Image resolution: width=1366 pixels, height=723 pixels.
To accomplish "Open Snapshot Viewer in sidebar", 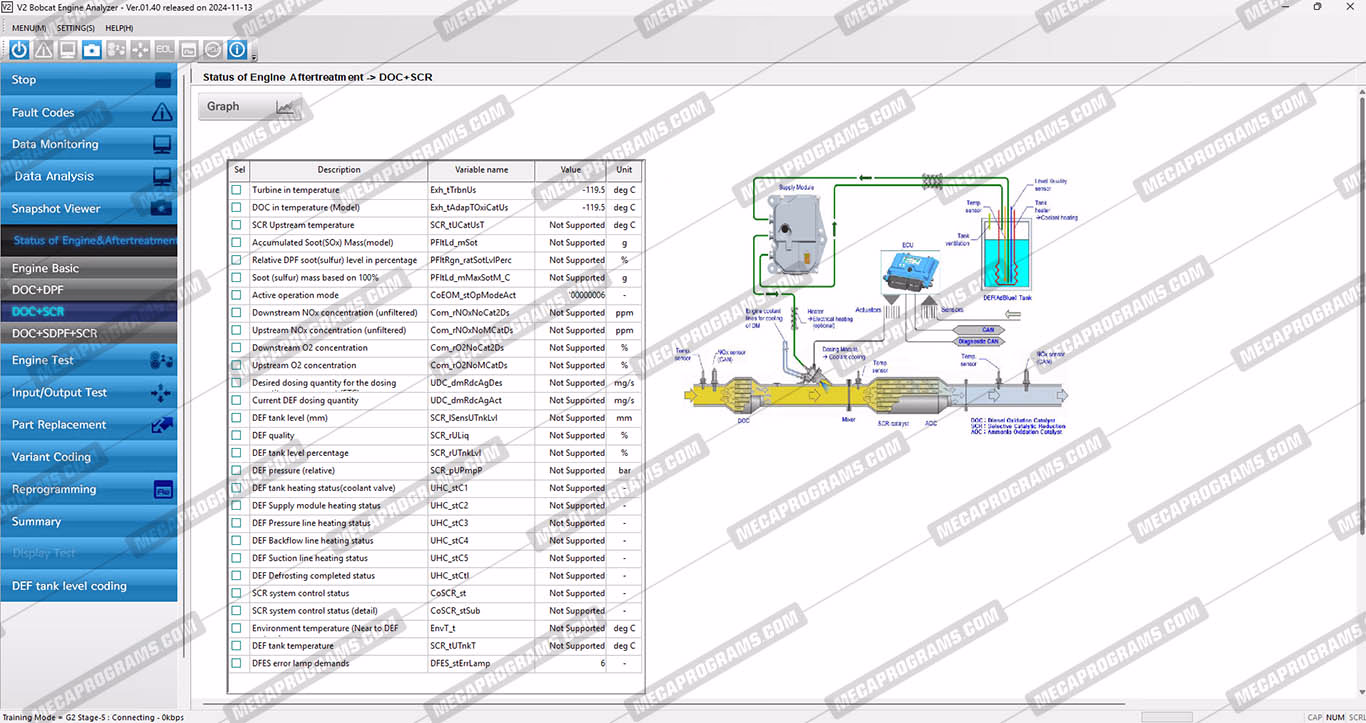I will [88, 208].
